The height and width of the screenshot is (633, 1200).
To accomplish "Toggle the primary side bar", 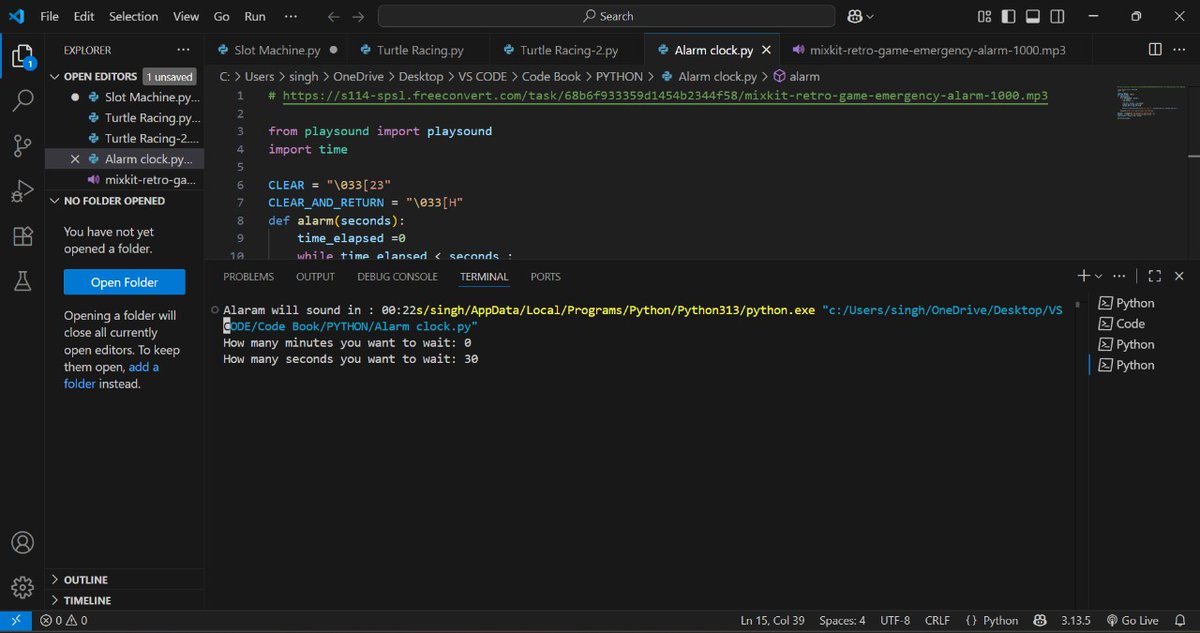I will tap(1008, 16).
